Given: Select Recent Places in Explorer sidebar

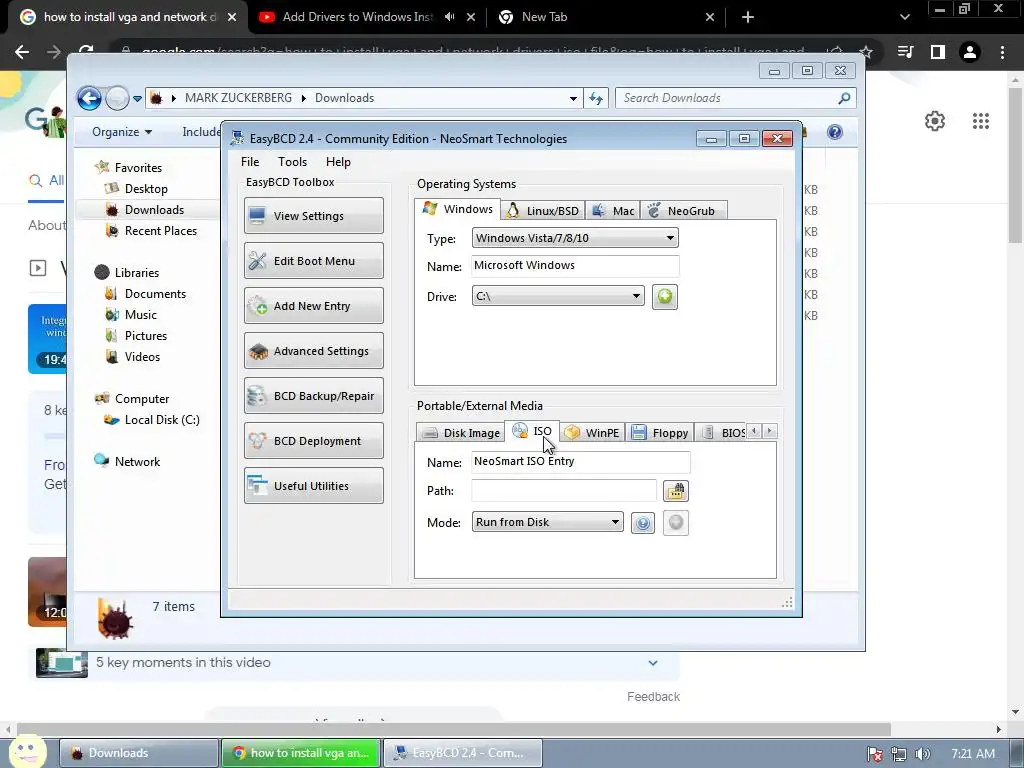Looking at the screenshot, I should coord(161,231).
